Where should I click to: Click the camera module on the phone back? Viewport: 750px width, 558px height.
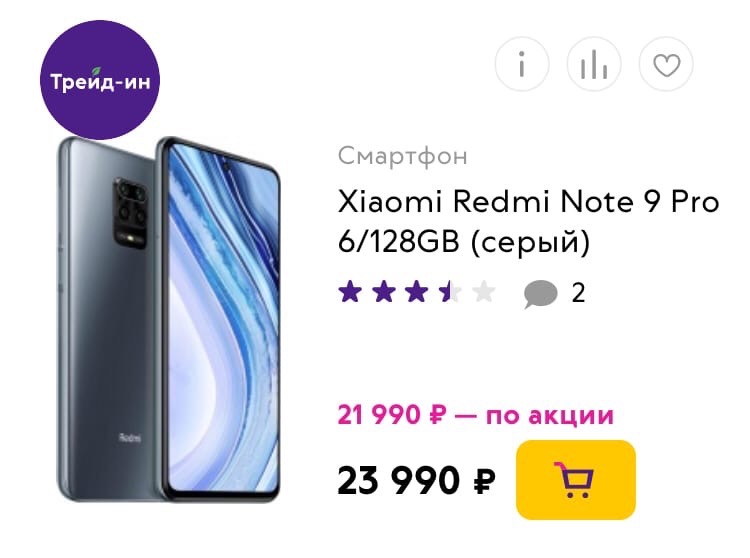(x=129, y=212)
